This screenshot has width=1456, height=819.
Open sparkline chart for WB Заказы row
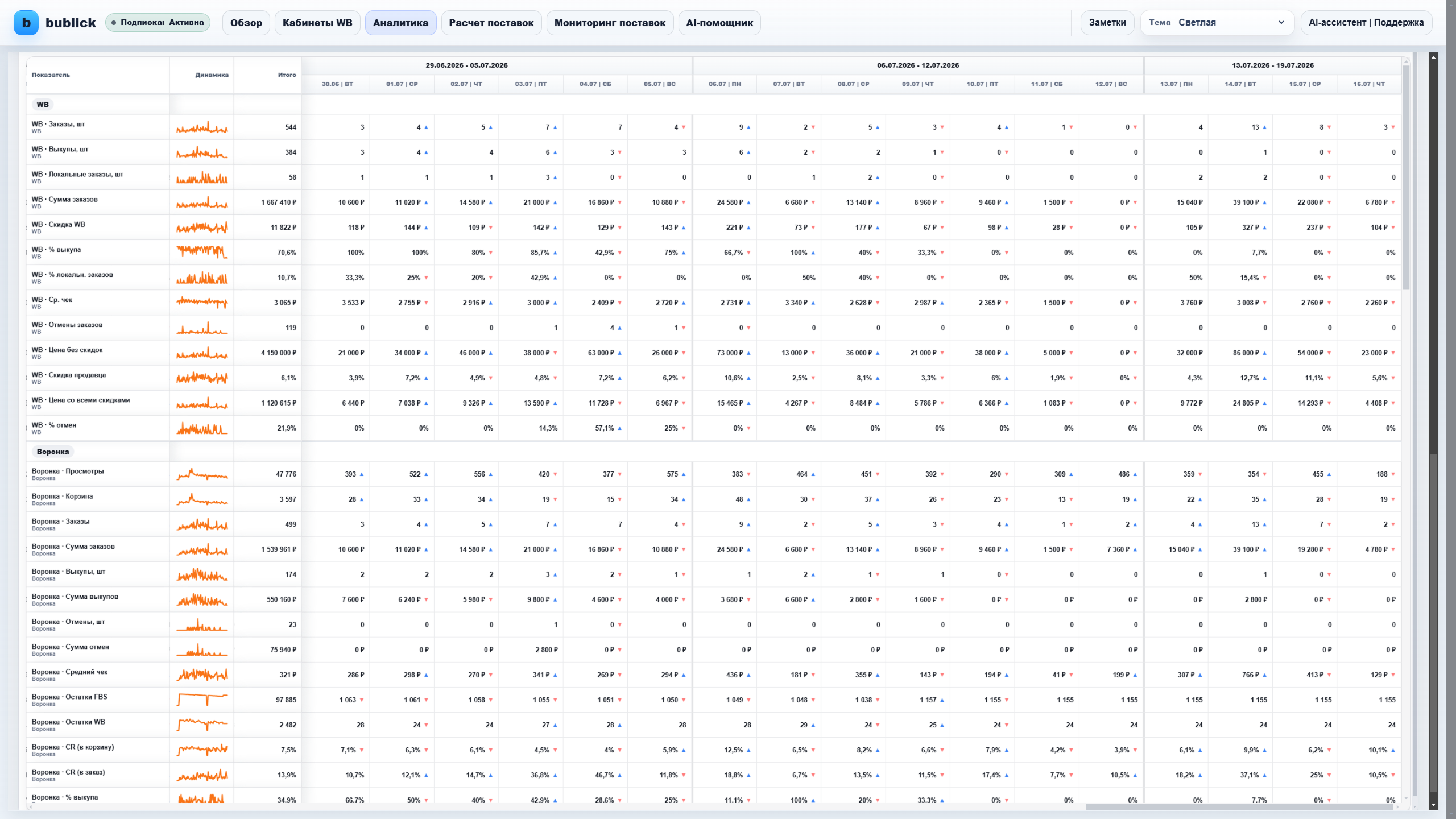(x=202, y=127)
